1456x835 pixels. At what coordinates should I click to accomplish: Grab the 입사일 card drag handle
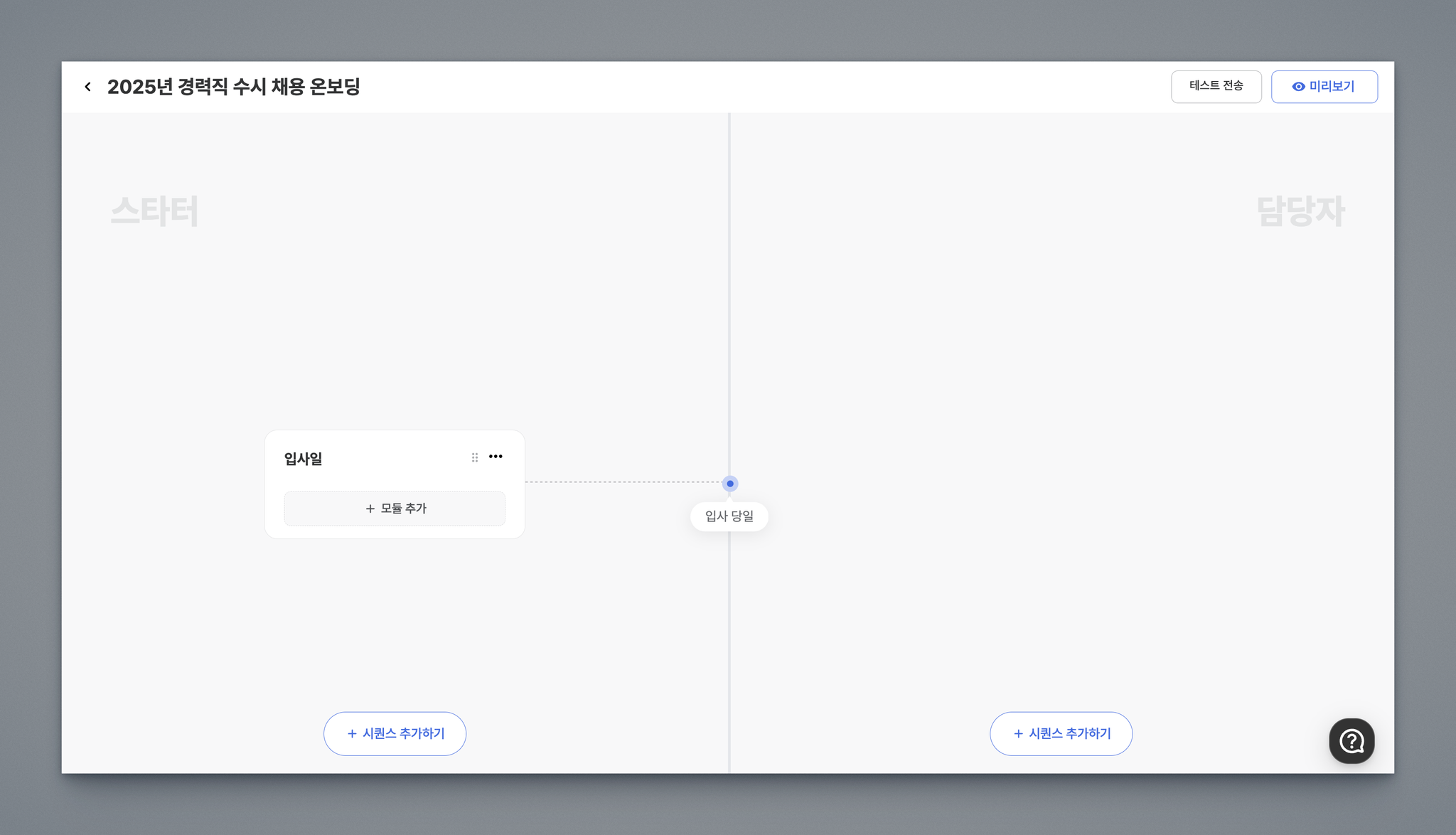[x=475, y=457]
